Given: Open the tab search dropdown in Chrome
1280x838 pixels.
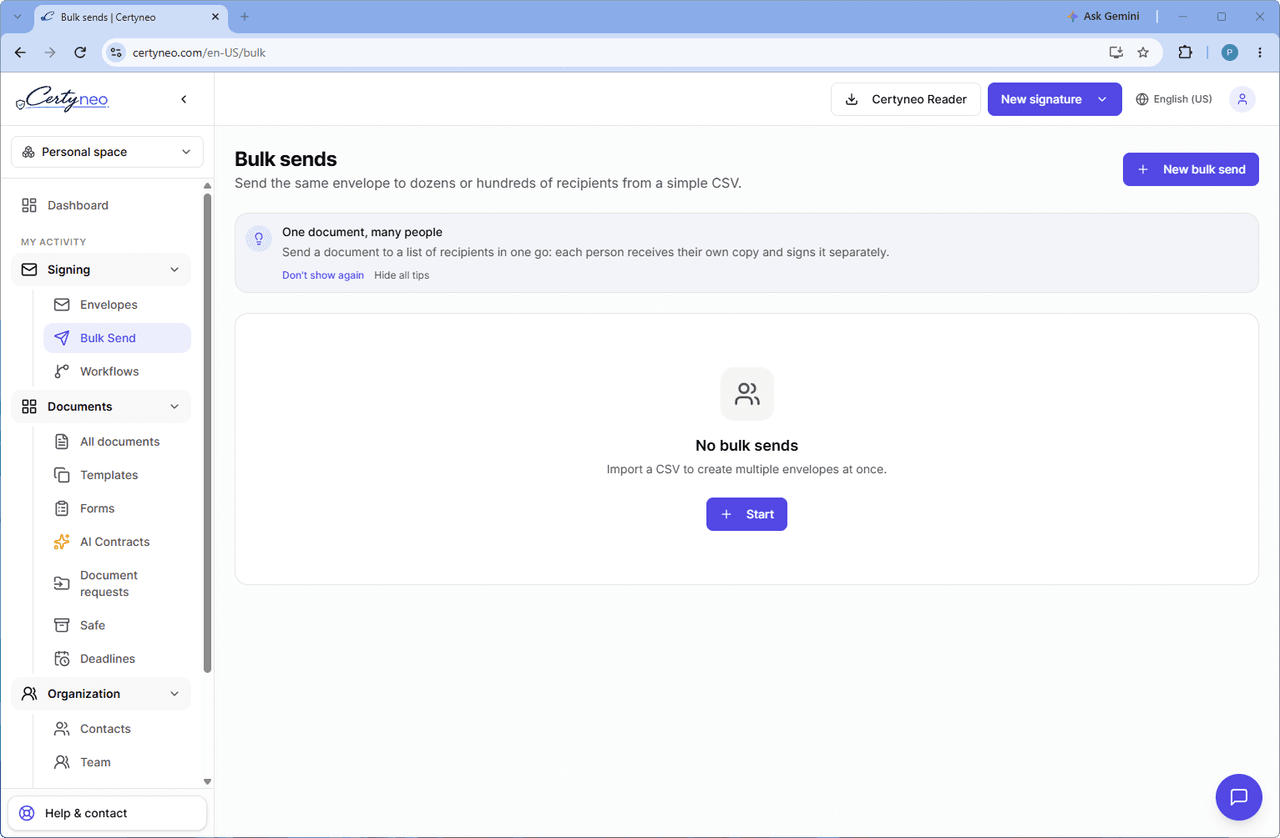Looking at the screenshot, I should pyautogui.click(x=17, y=17).
